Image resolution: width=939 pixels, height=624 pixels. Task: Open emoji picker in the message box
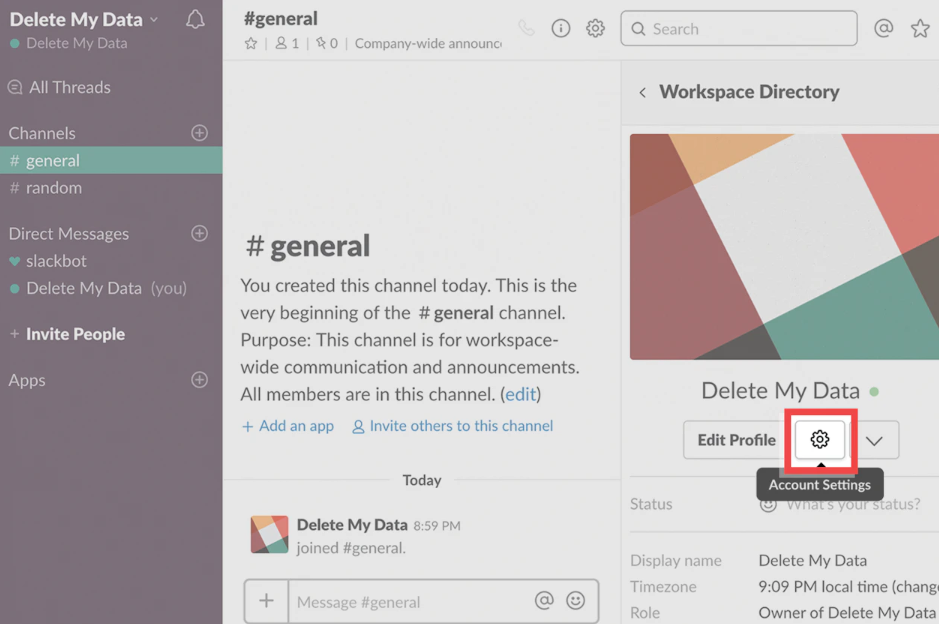575,601
